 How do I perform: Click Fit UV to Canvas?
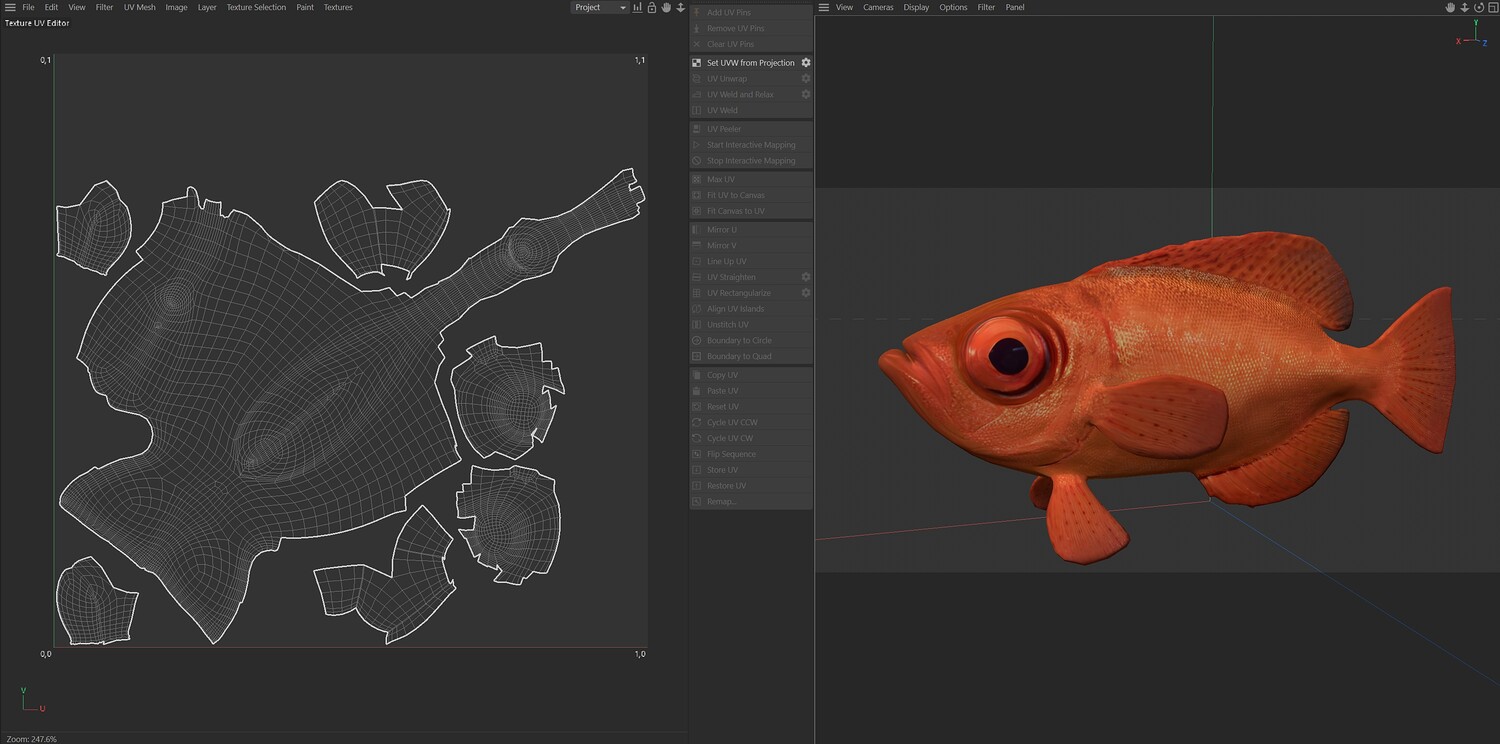pos(751,195)
